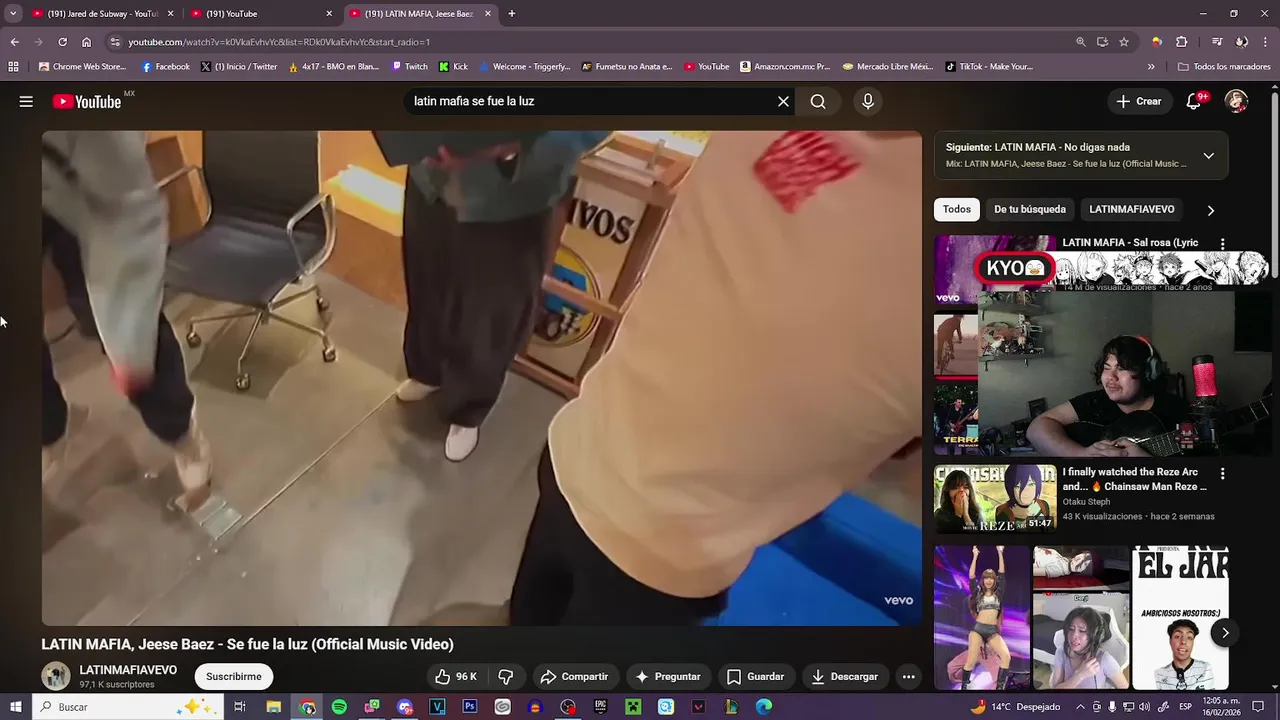The image size is (1280, 720).
Task: Open the Zoom icon in address bar
Action: (1080, 42)
